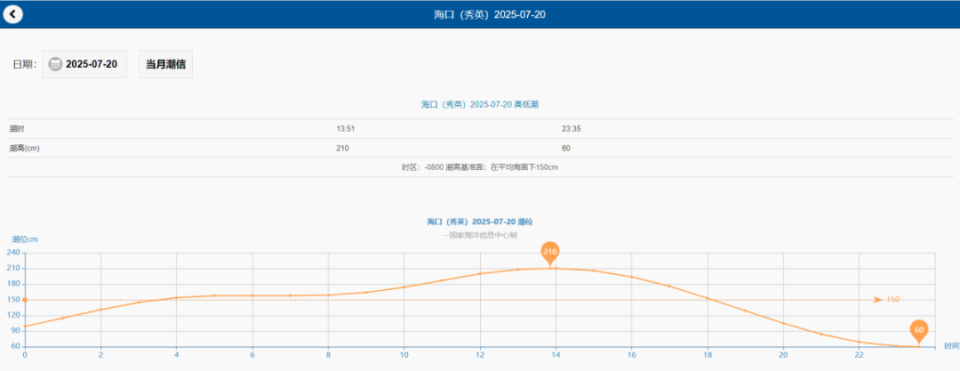Click the 210 tide height table cell
This screenshot has height=371, width=960.
(x=343, y=148)
